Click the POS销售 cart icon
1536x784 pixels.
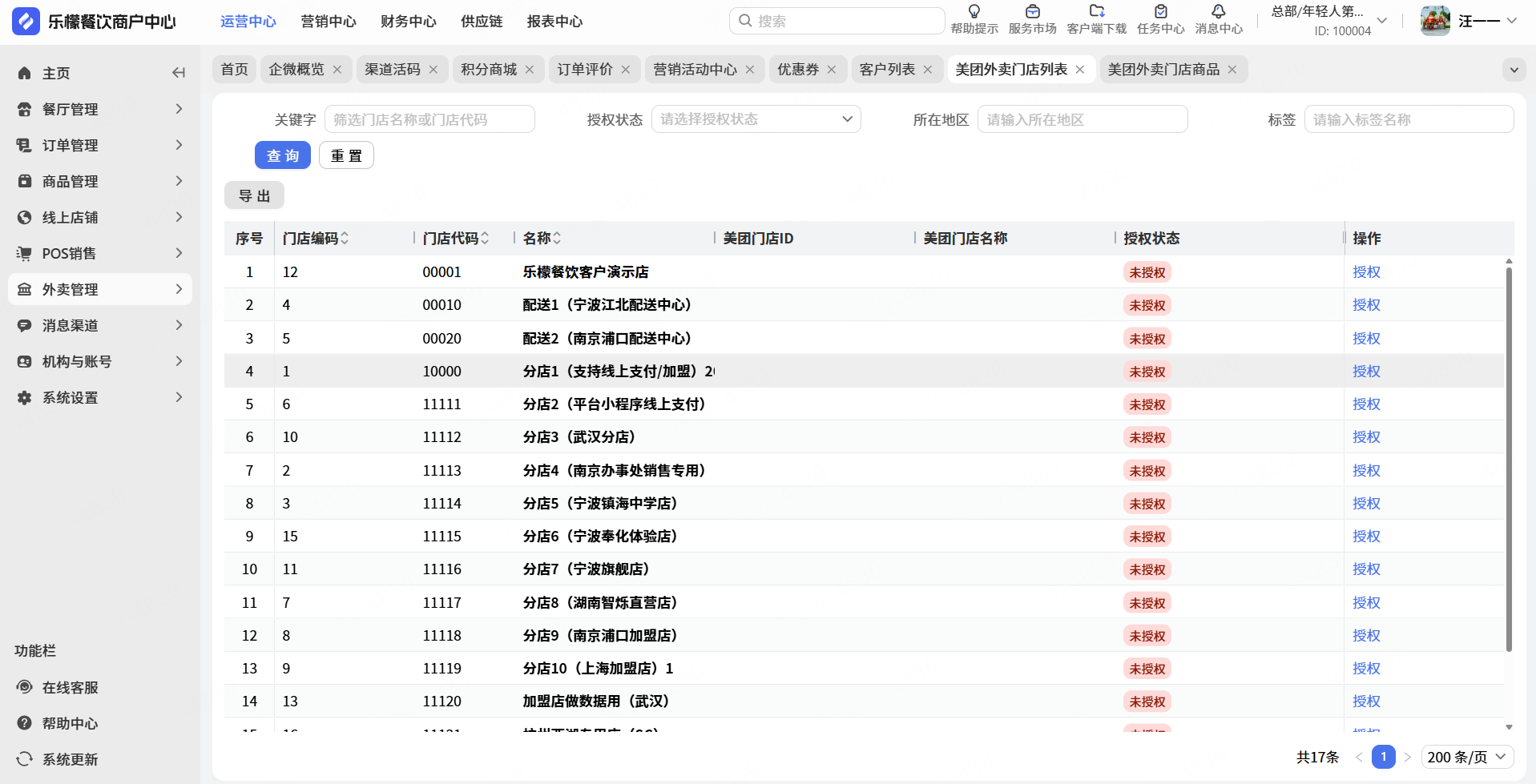[x=25, y=253]
